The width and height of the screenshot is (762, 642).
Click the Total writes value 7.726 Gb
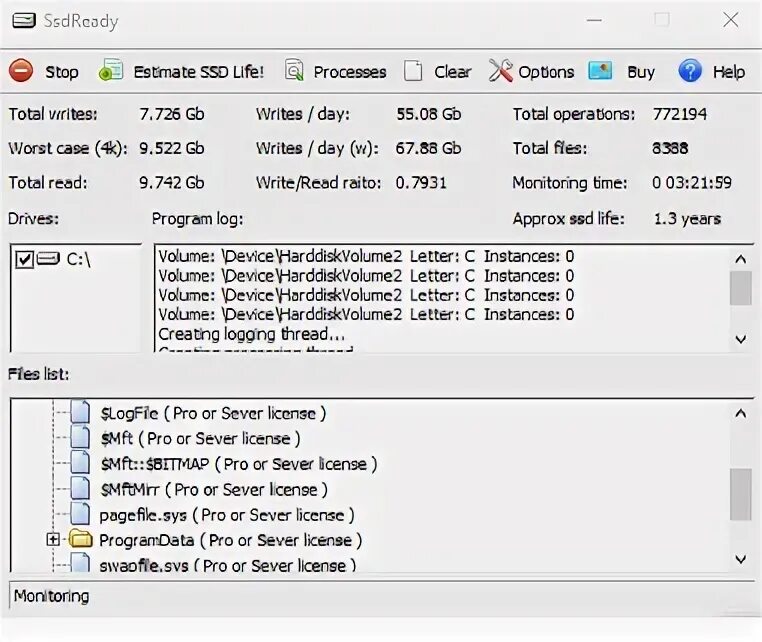tap(172, 114)
